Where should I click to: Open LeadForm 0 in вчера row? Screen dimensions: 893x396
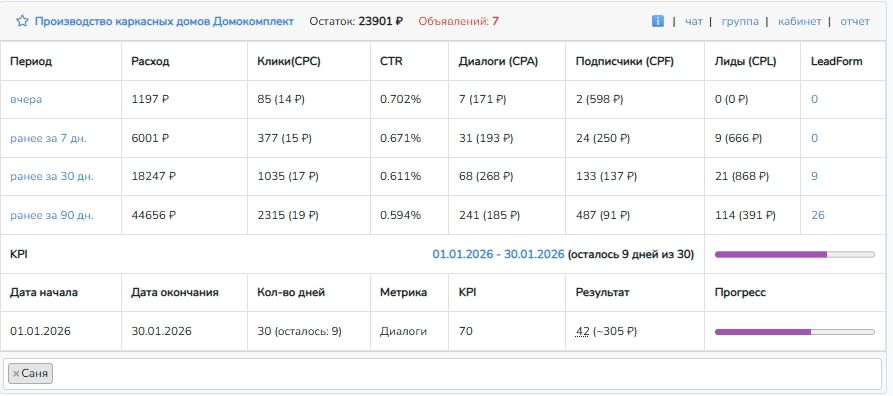point(814,99)
